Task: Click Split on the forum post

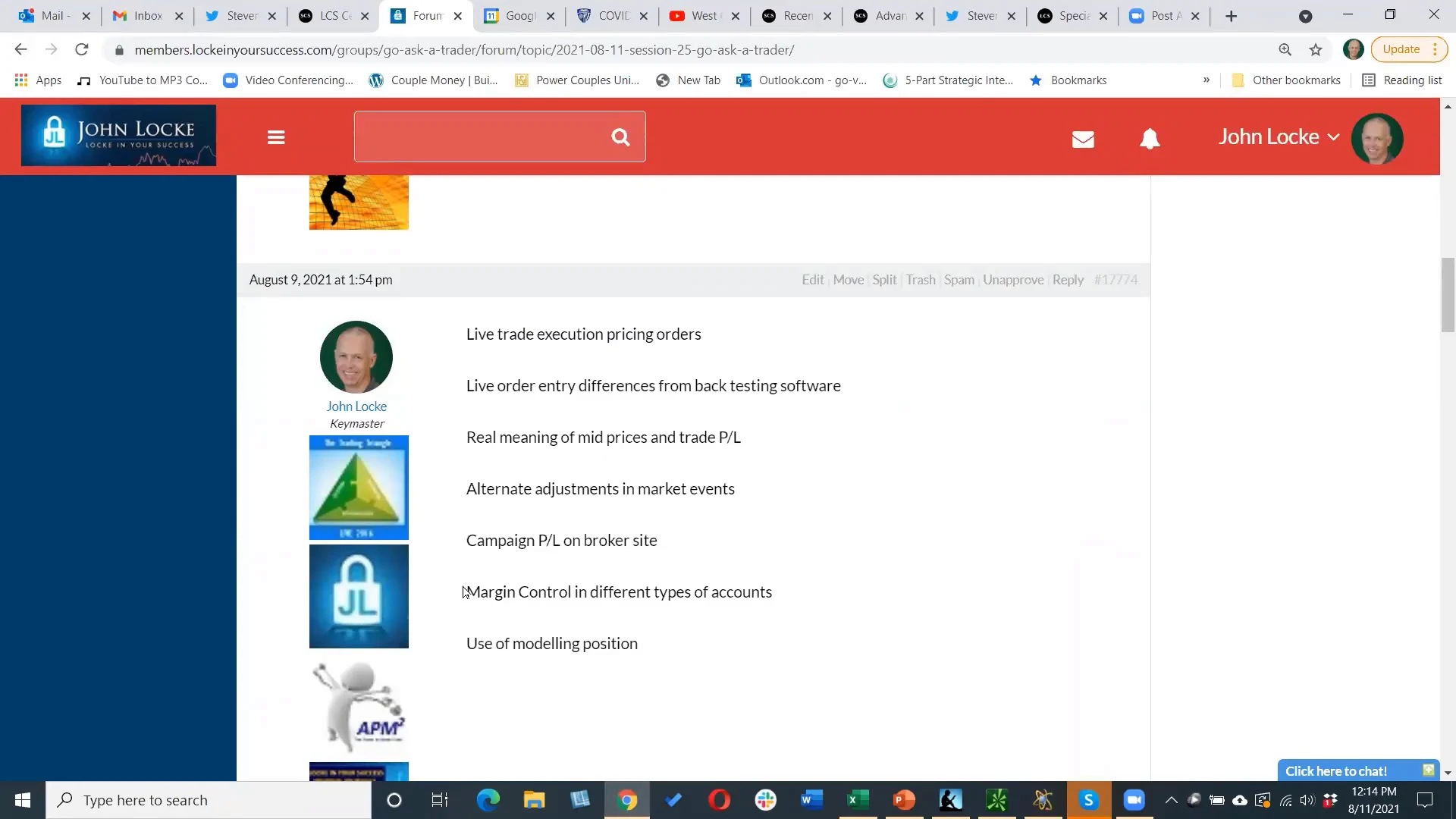Action: (x=884, y=280)
